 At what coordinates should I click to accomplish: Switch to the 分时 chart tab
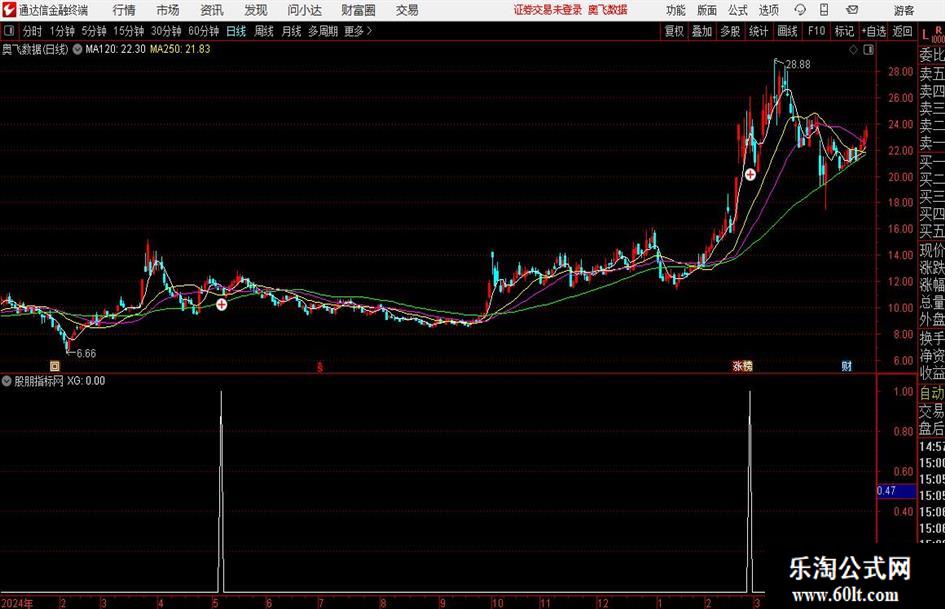32,31
